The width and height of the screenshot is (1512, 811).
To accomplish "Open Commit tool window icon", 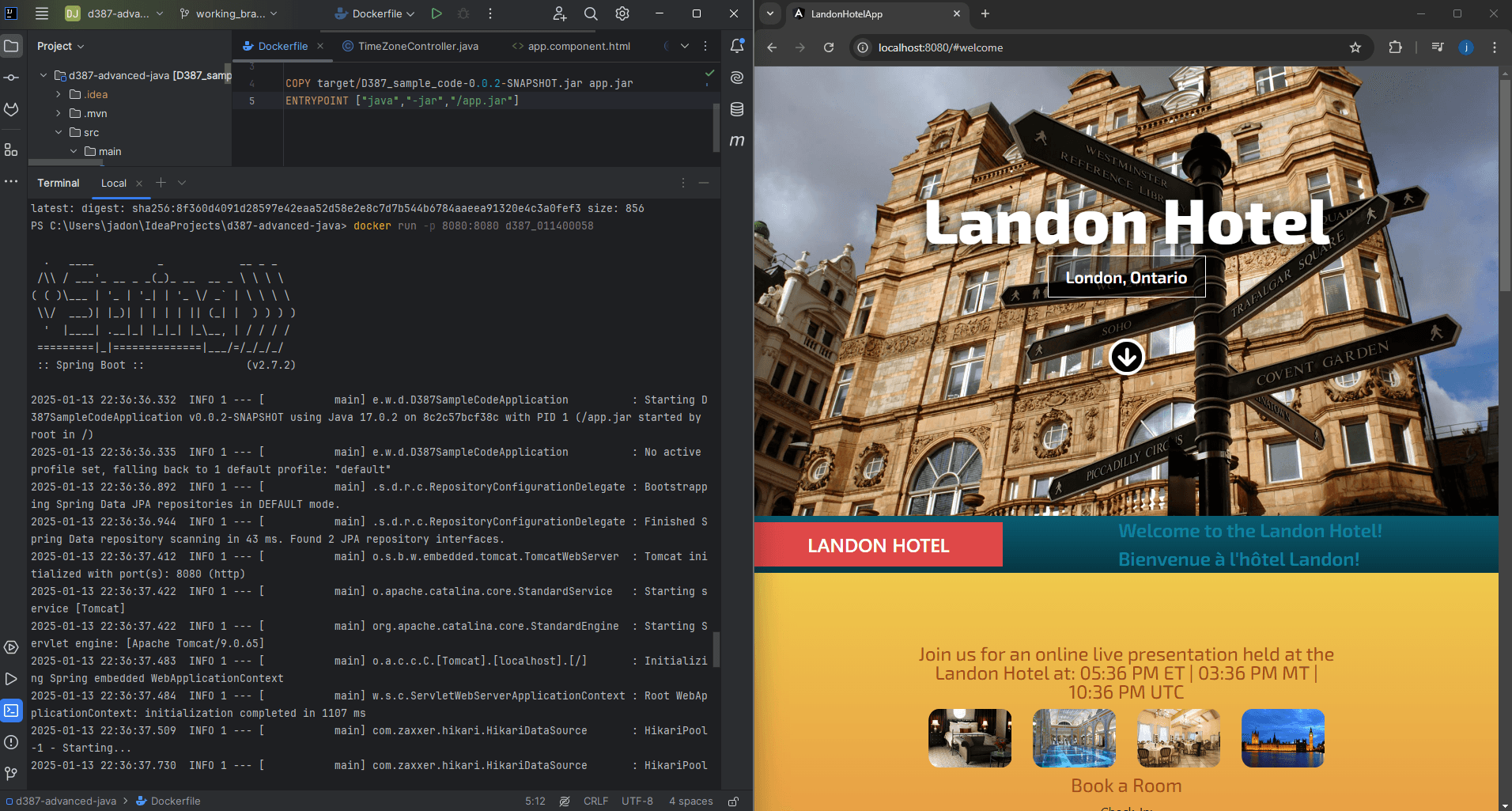I will point(11,78).
